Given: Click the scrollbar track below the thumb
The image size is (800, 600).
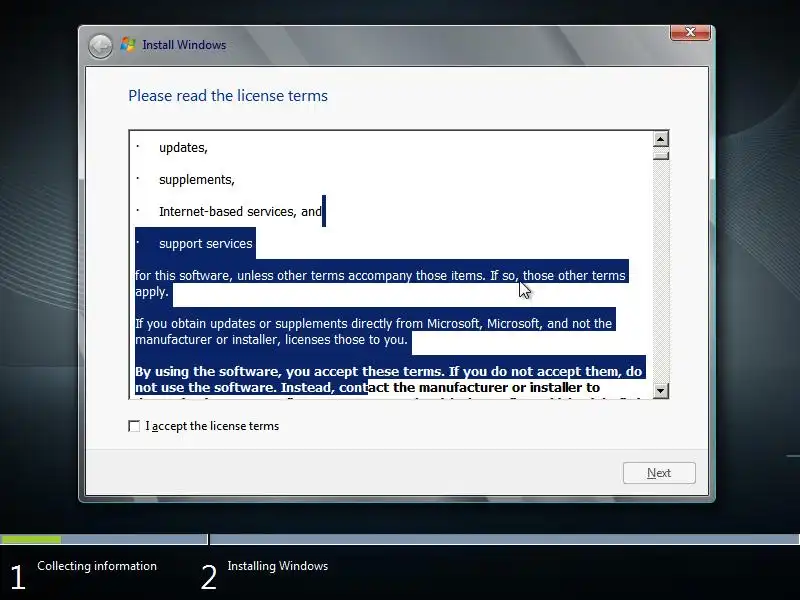Looking at the screenshot, I should (660, 271).
